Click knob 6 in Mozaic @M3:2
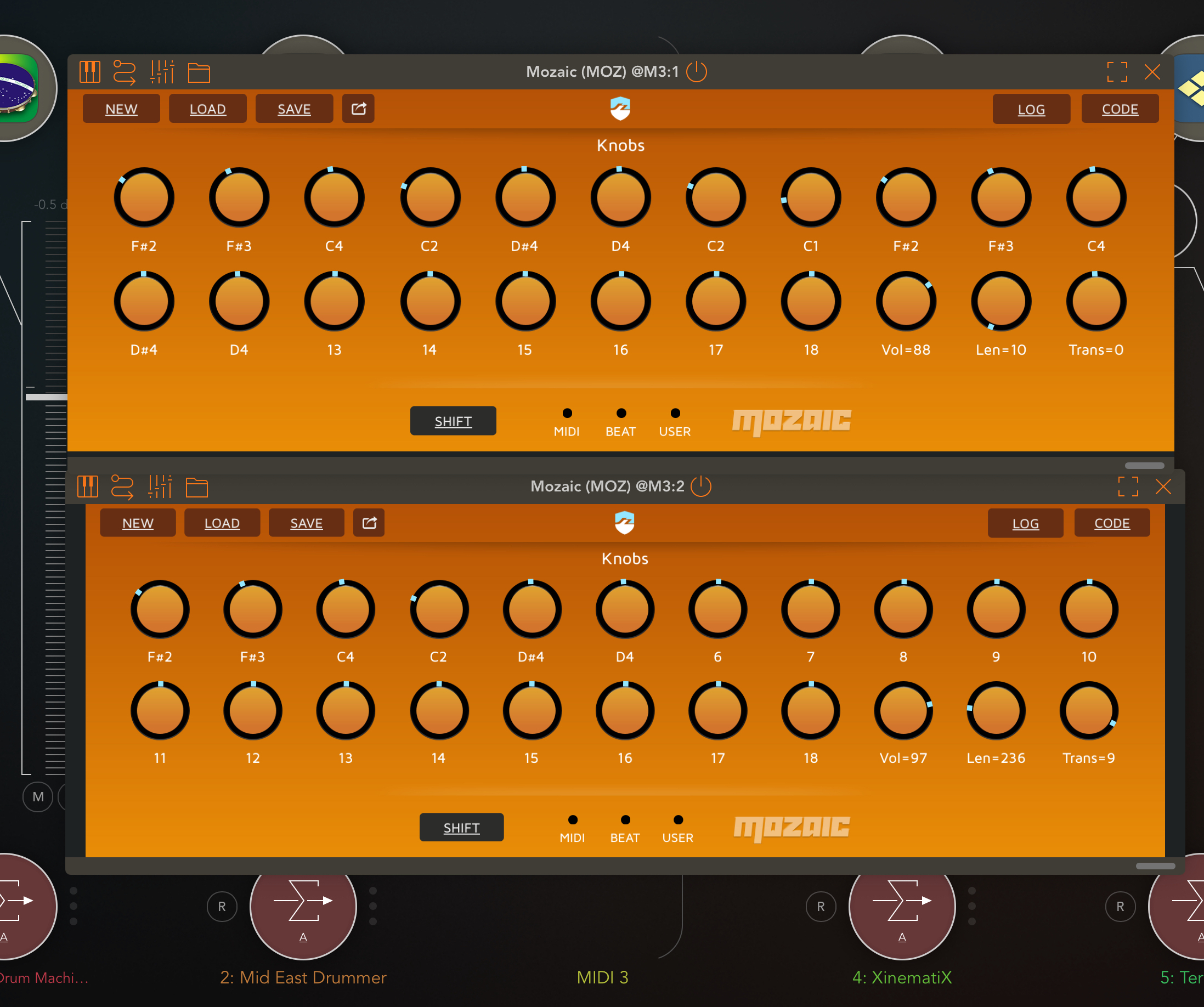 [x=717, y=609]
